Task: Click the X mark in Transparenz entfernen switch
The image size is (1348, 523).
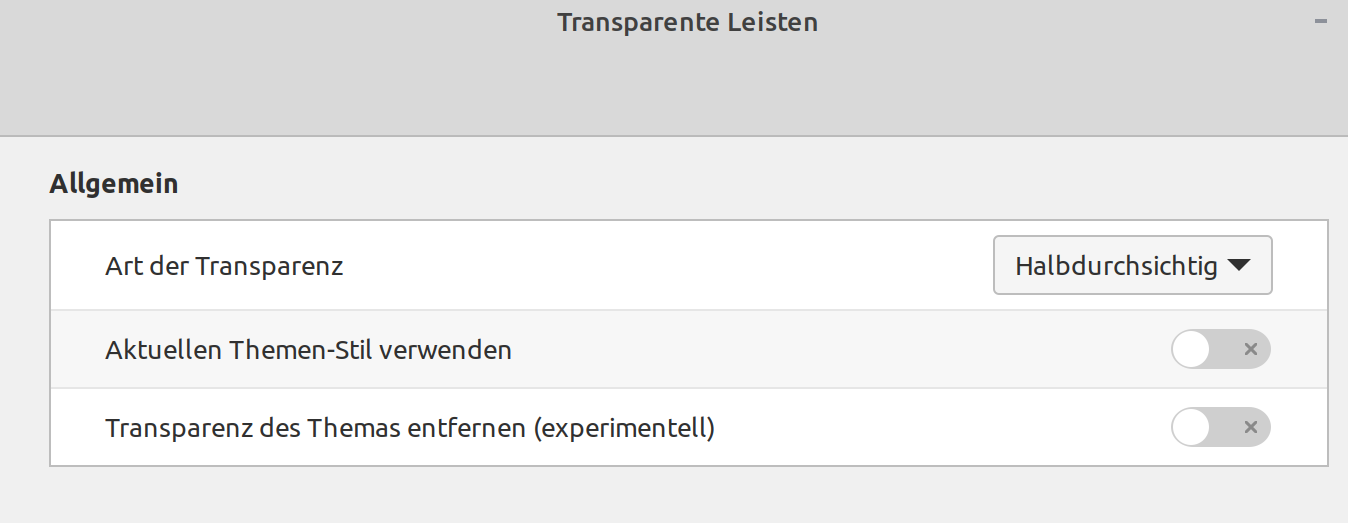Action: (1249, 427)
